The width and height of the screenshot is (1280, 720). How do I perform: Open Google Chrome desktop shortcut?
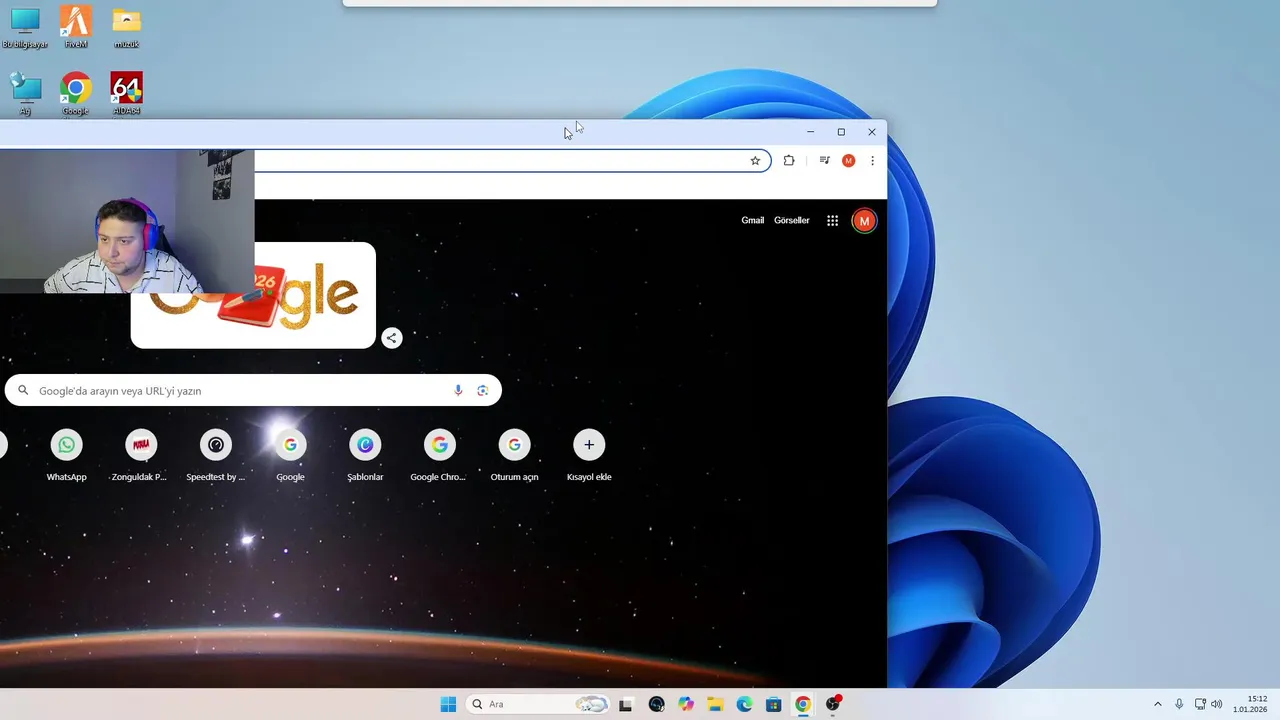75,94
